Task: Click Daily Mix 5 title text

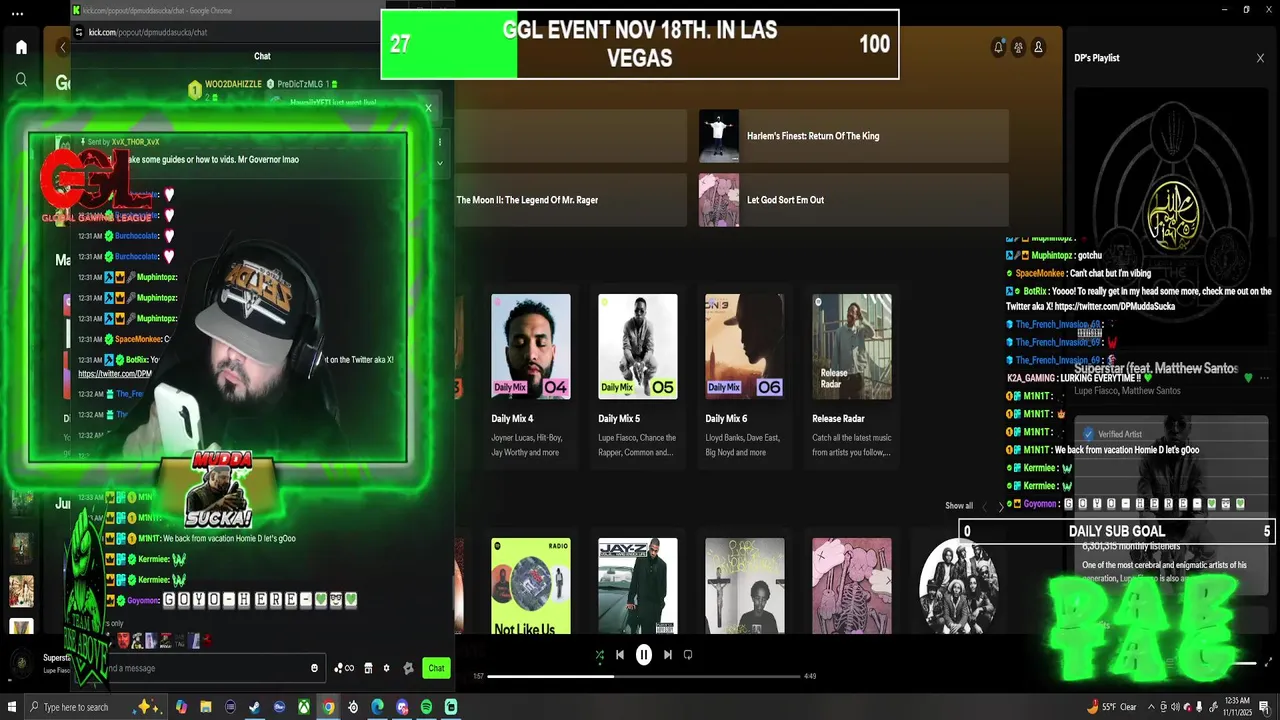Action: pyautogui.click(x=619, y=419)
